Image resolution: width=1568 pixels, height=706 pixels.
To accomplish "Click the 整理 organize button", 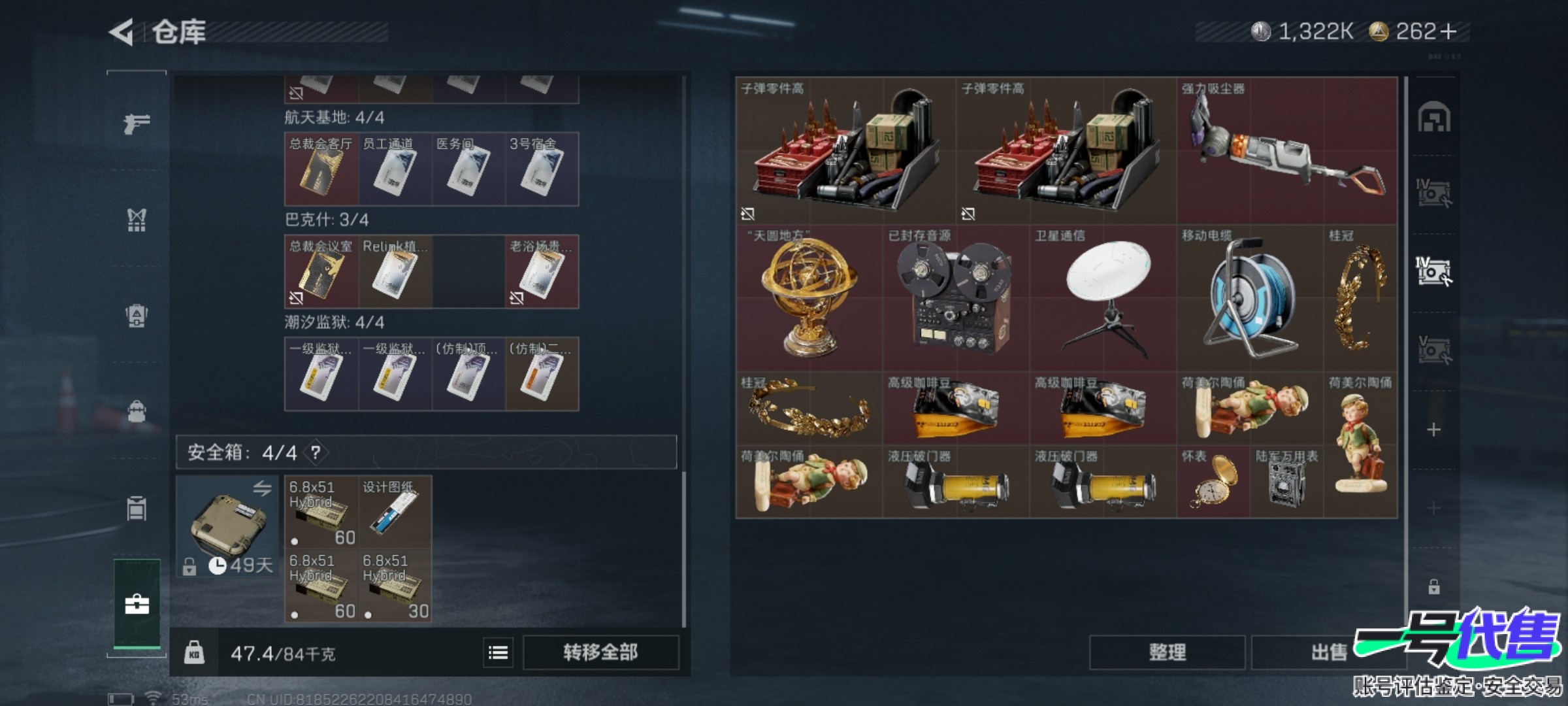I will [1167, 652].
